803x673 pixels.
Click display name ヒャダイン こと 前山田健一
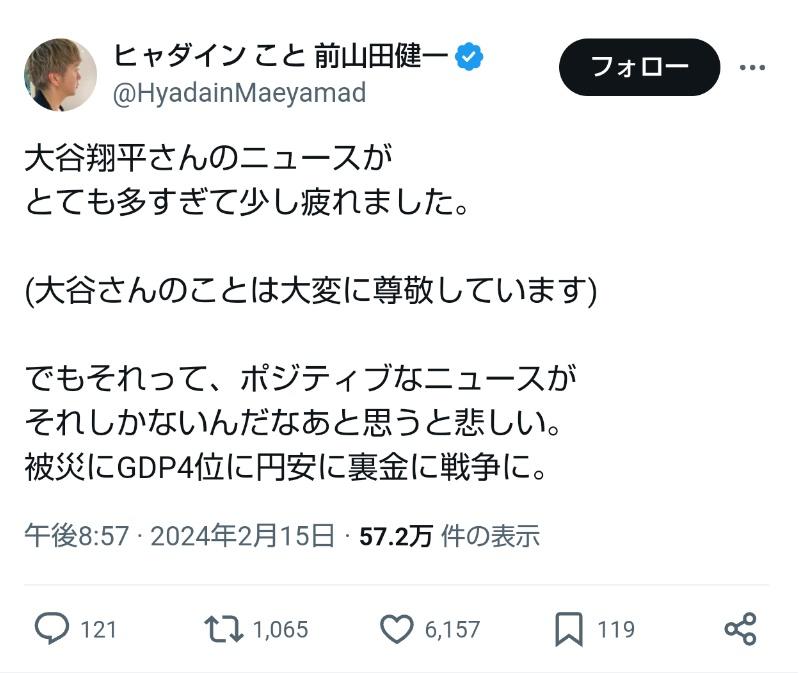coord(281,56)
